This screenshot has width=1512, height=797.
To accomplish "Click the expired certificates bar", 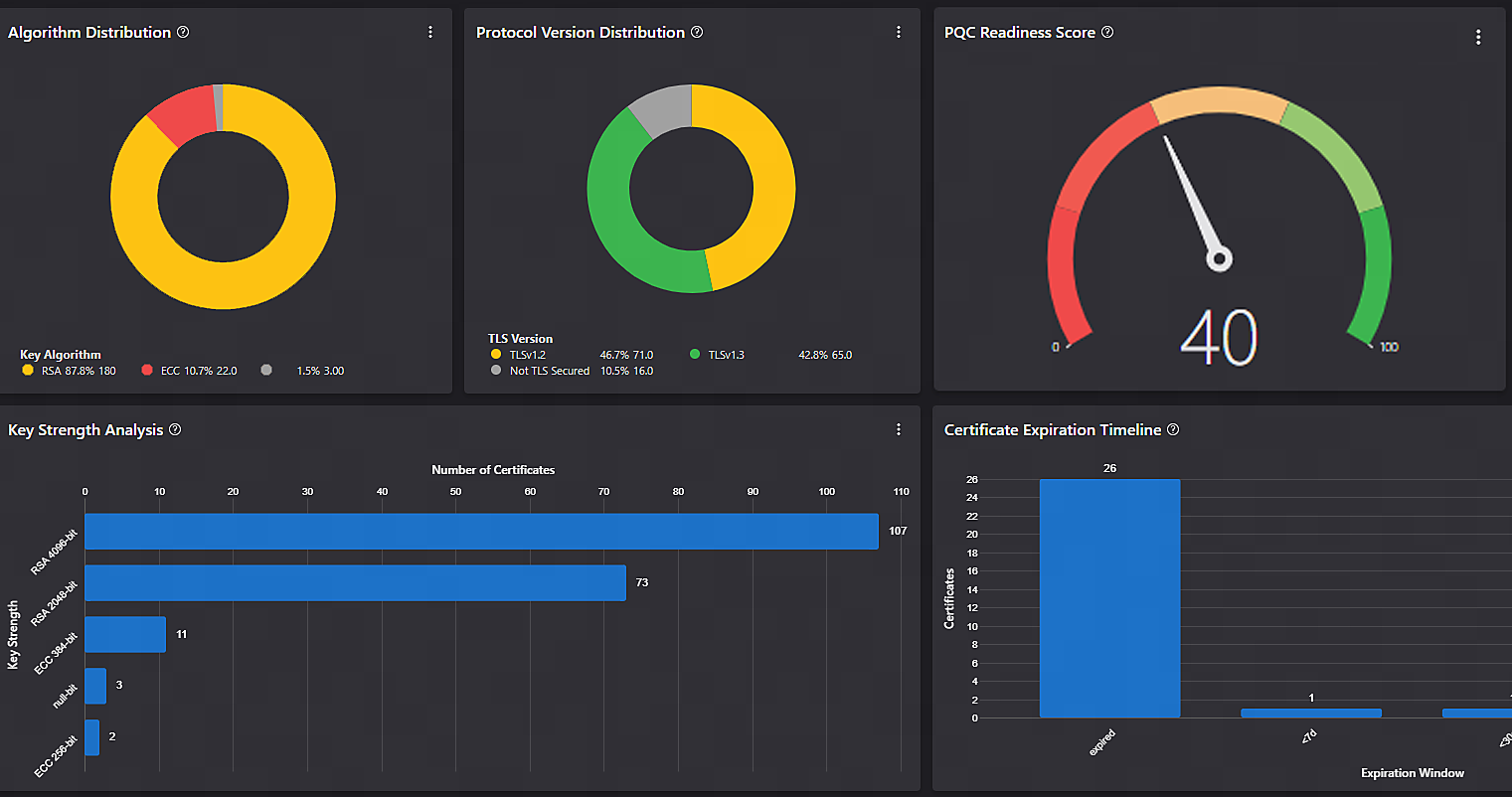I will point(1109,598).
